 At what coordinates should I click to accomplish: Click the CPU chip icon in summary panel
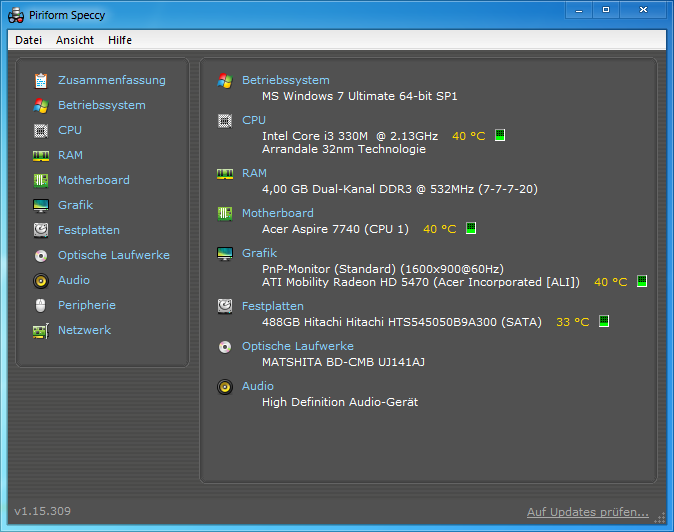click(x=225, y=121)
